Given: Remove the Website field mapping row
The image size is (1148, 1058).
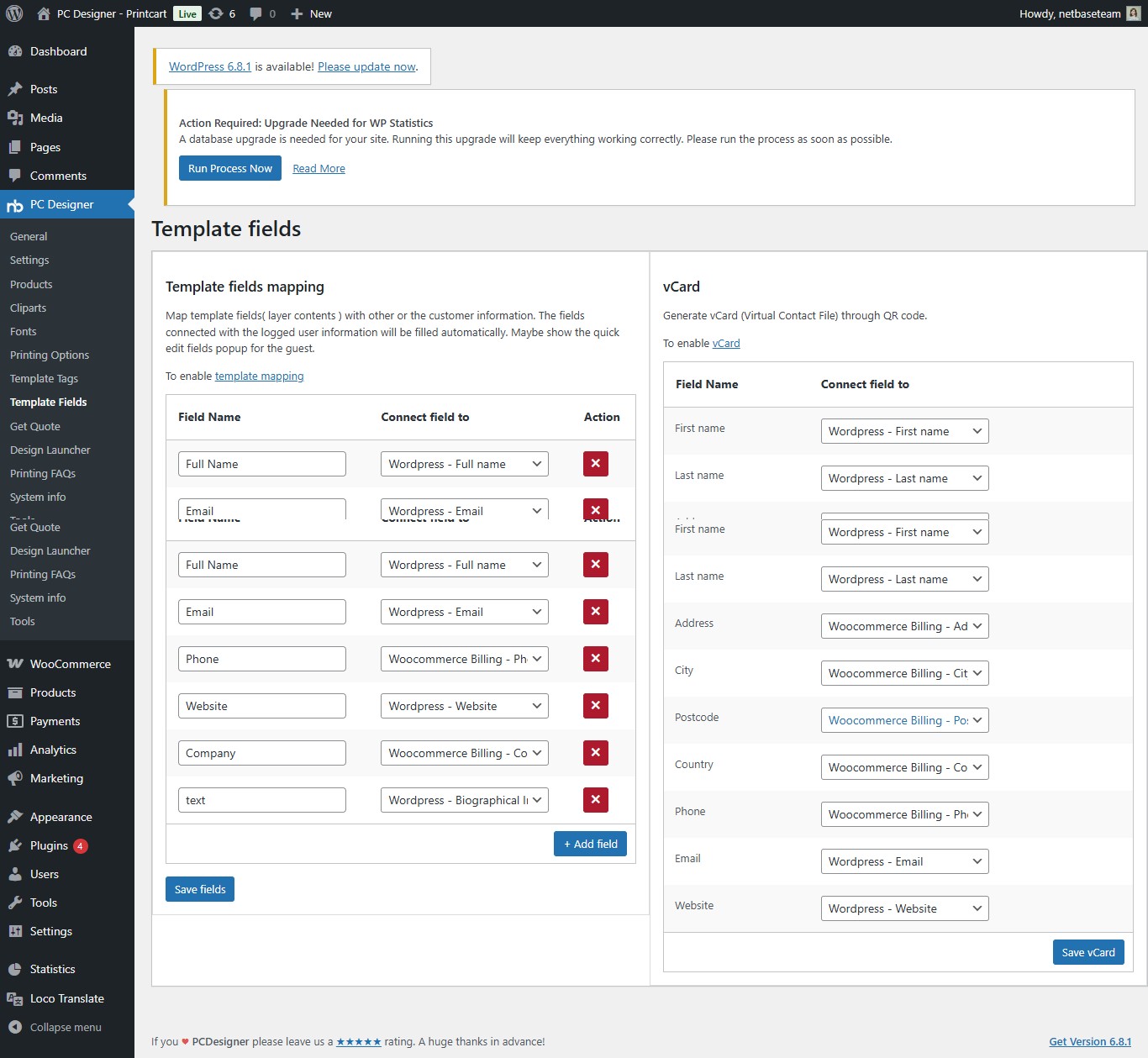Looking at the screenshot, I should tap(595, 706).
